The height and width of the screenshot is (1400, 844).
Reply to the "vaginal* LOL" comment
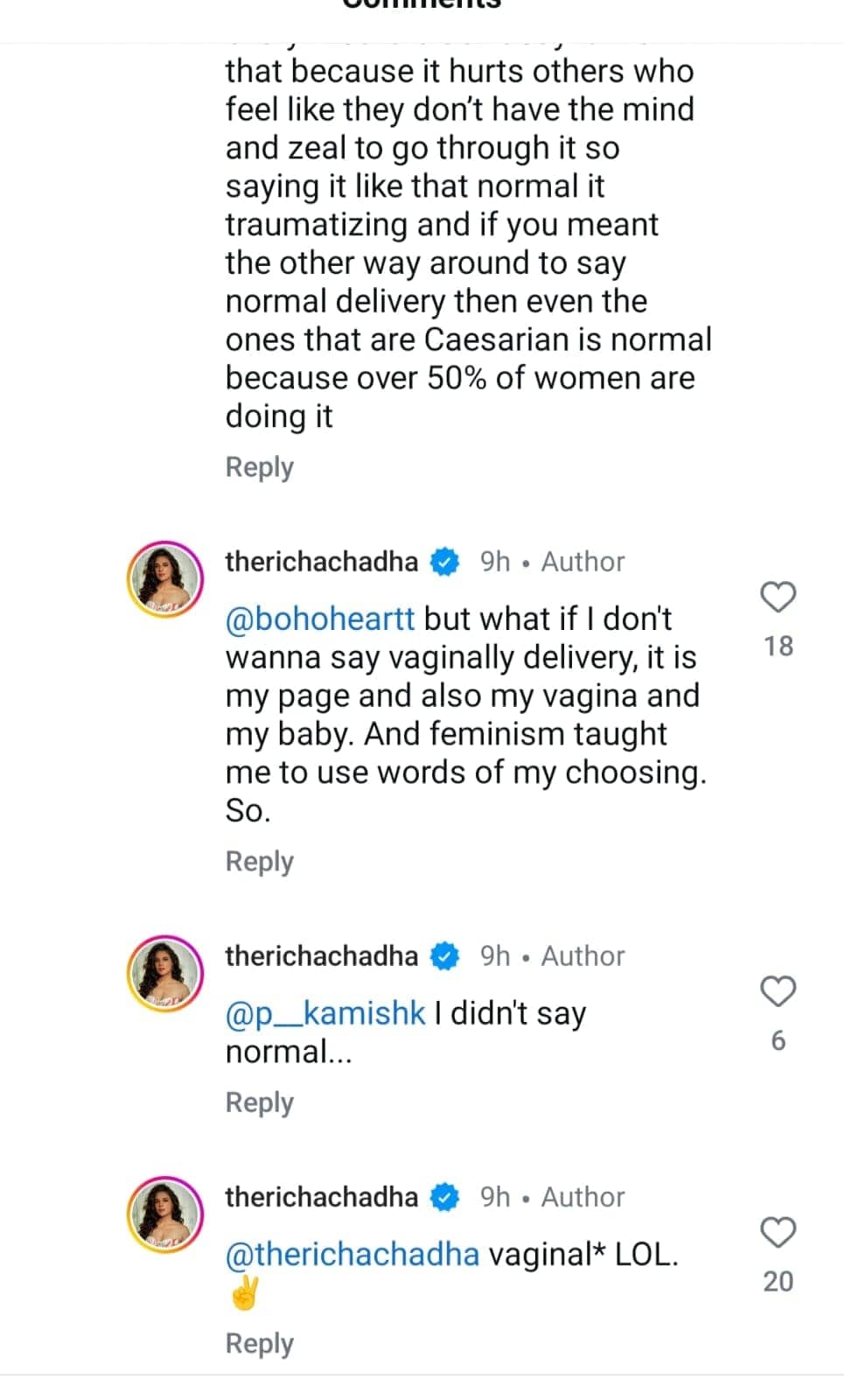click(x=260, y=1343)
